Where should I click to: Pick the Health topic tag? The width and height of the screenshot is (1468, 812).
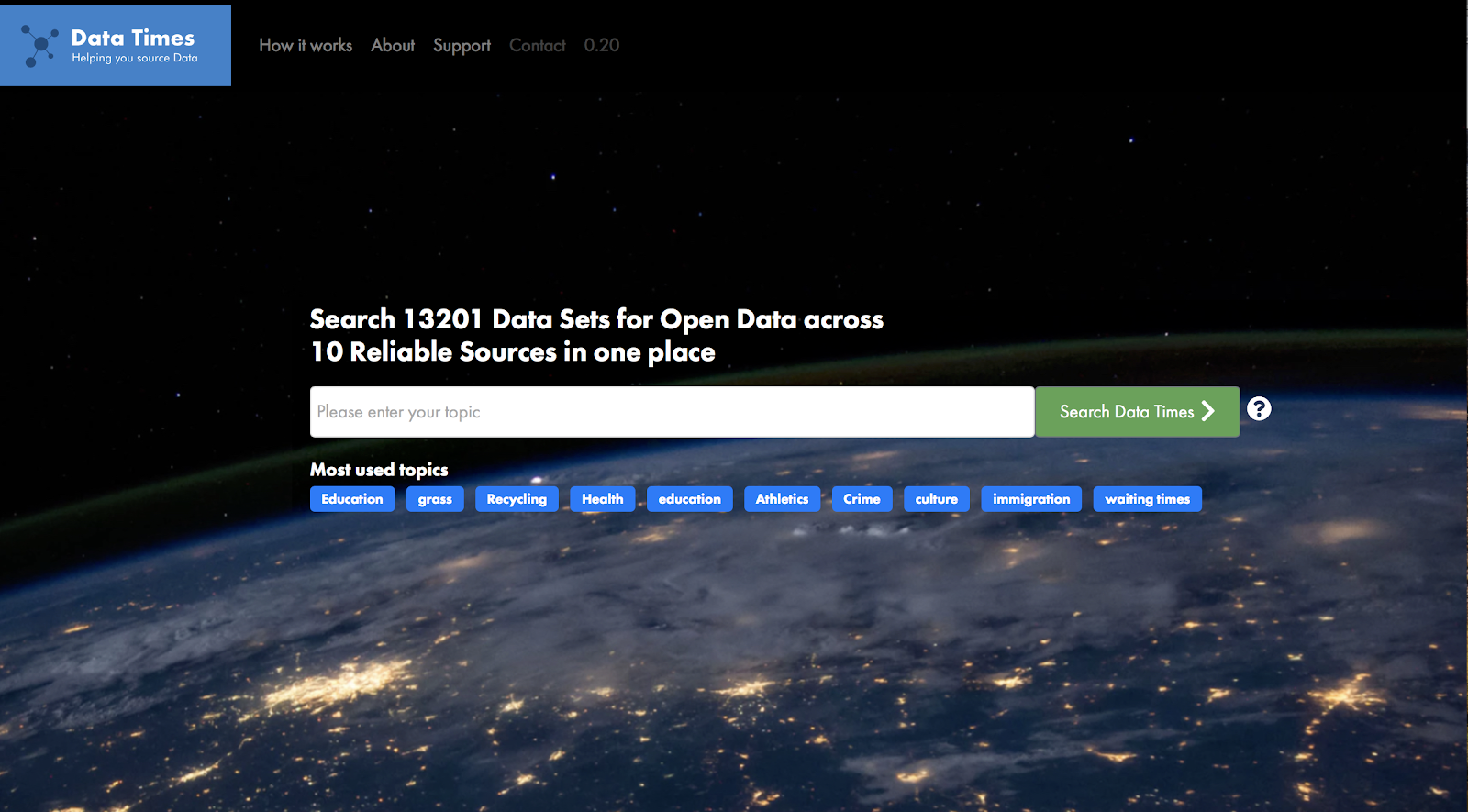(603, 499)
